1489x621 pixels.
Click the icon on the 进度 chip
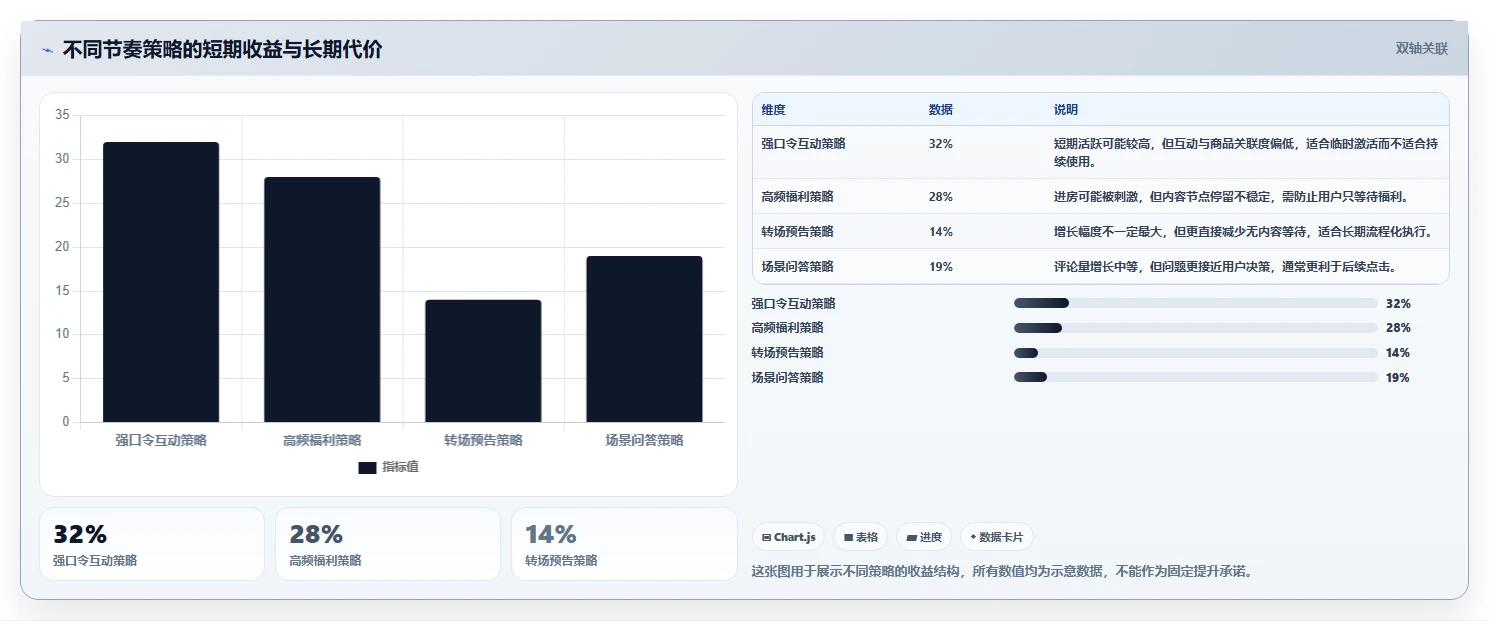[911, 538]
